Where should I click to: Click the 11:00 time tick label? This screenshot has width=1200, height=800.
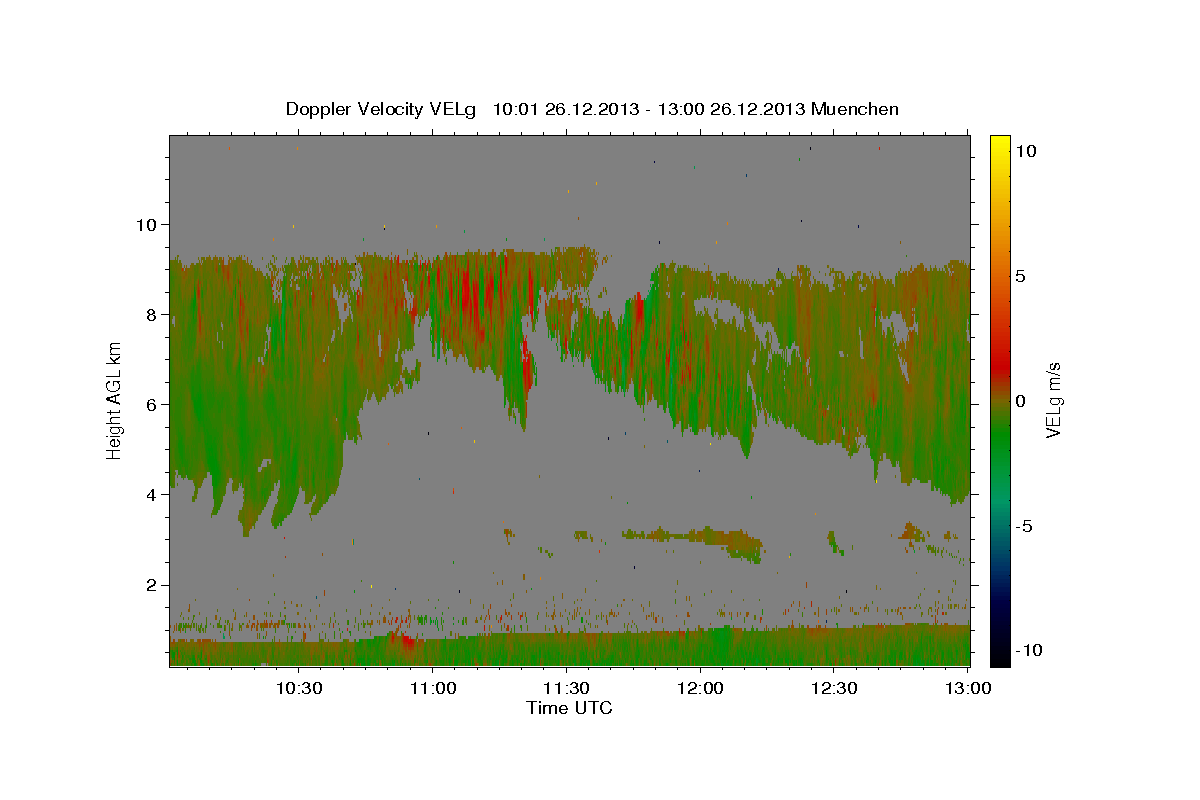[433, 688]
